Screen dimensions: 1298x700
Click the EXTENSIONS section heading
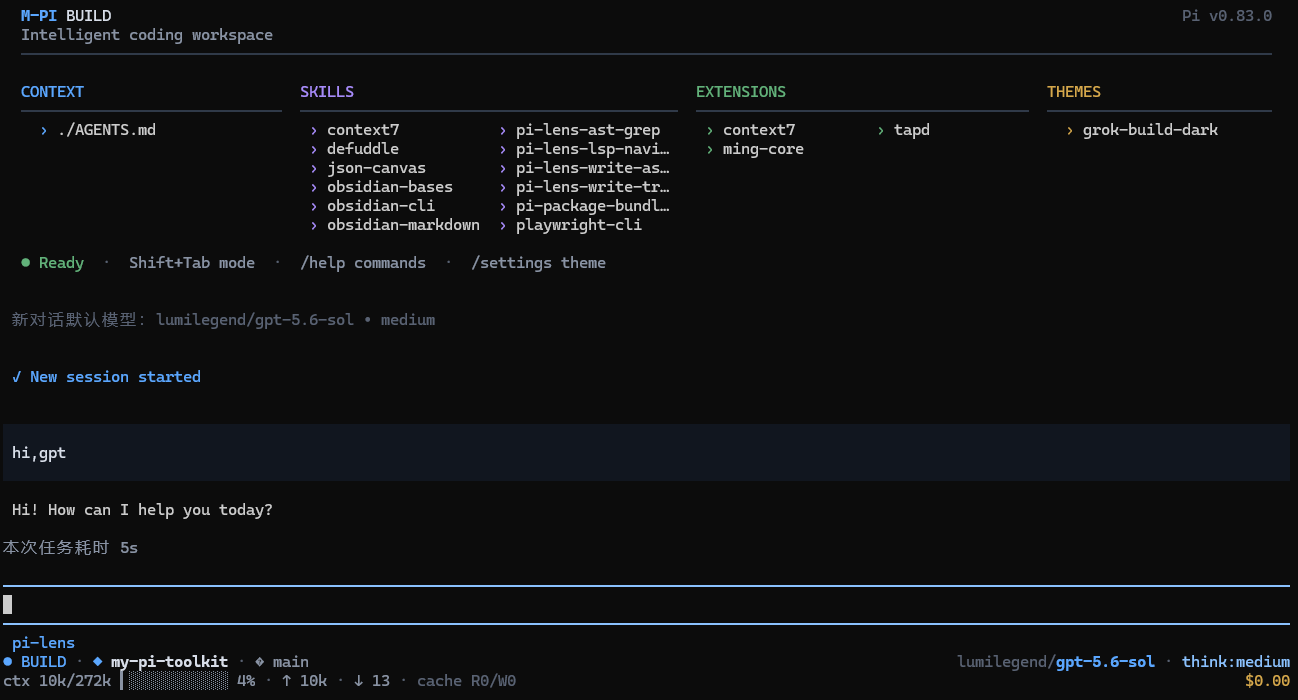(741, 92)
